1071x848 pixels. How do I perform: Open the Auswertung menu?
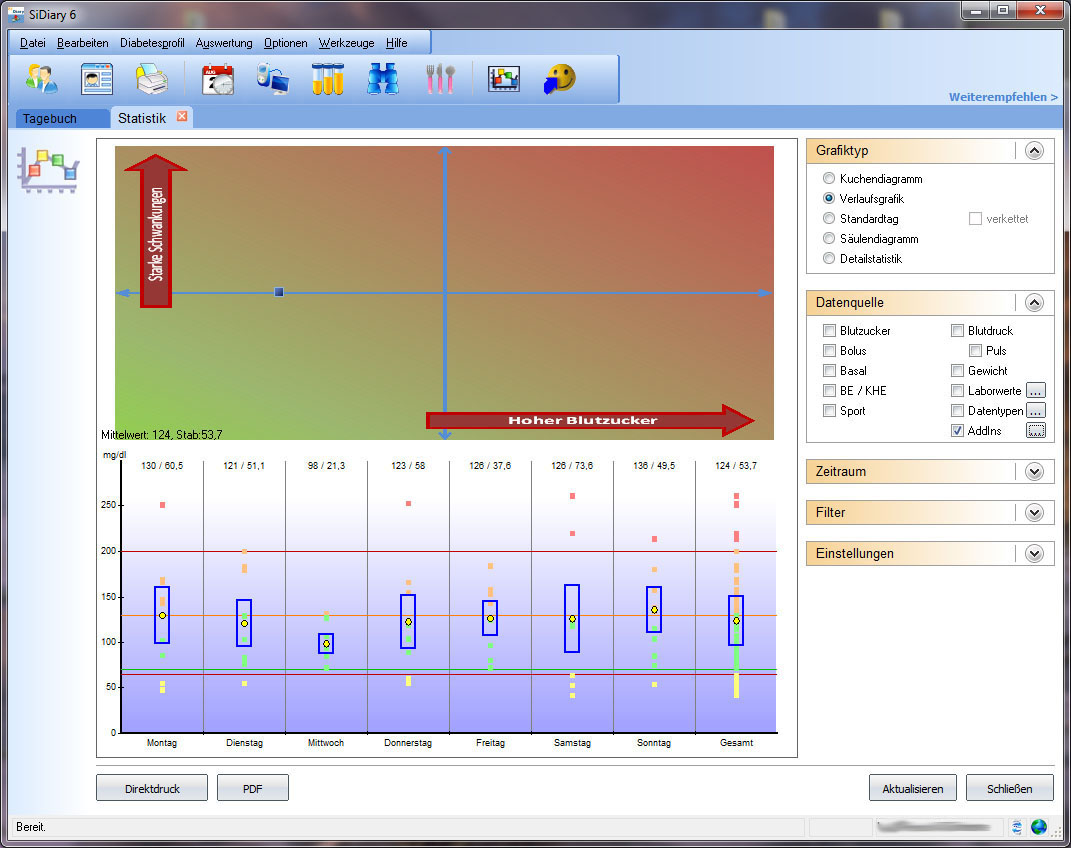click(224, 44)
